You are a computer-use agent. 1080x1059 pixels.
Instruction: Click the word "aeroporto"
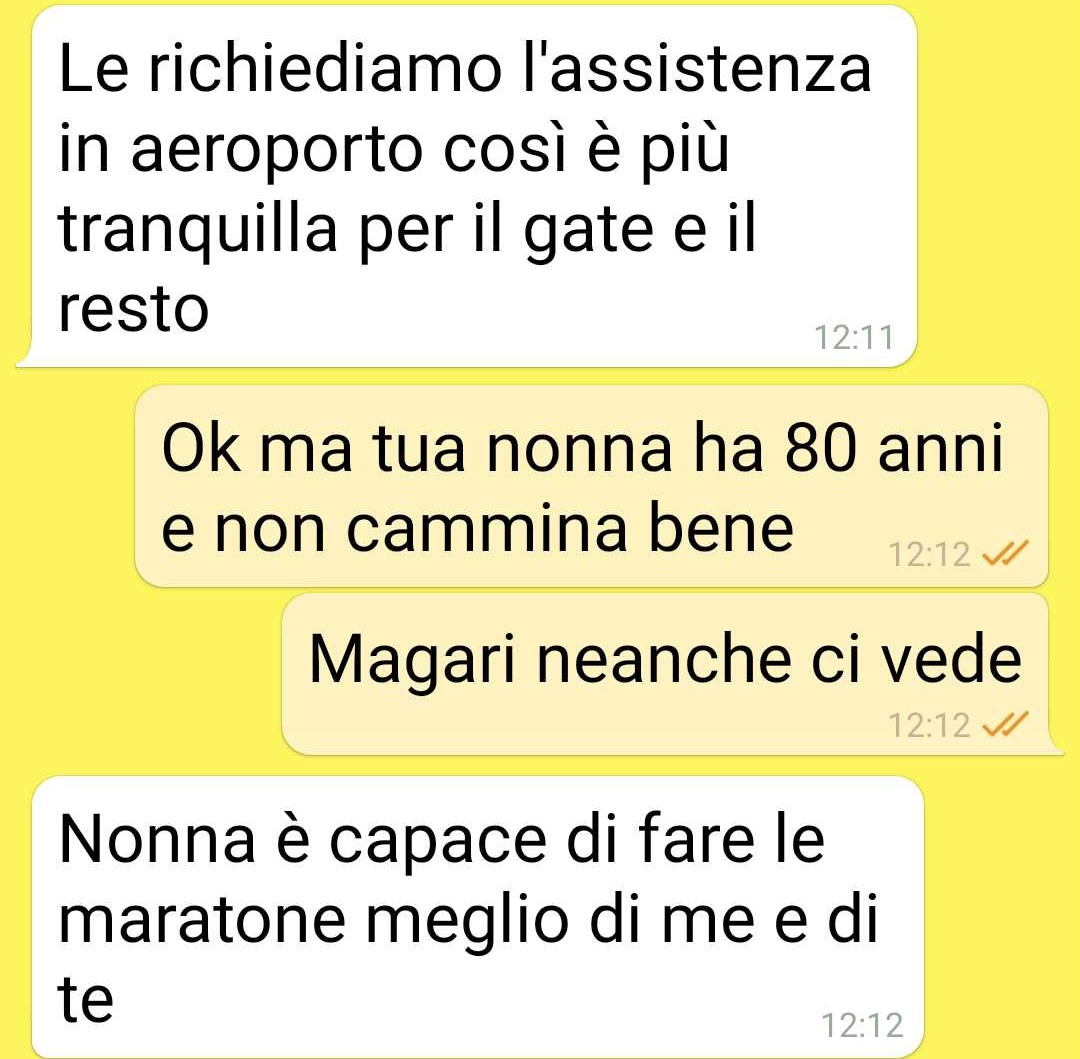[x=277, y=149]
